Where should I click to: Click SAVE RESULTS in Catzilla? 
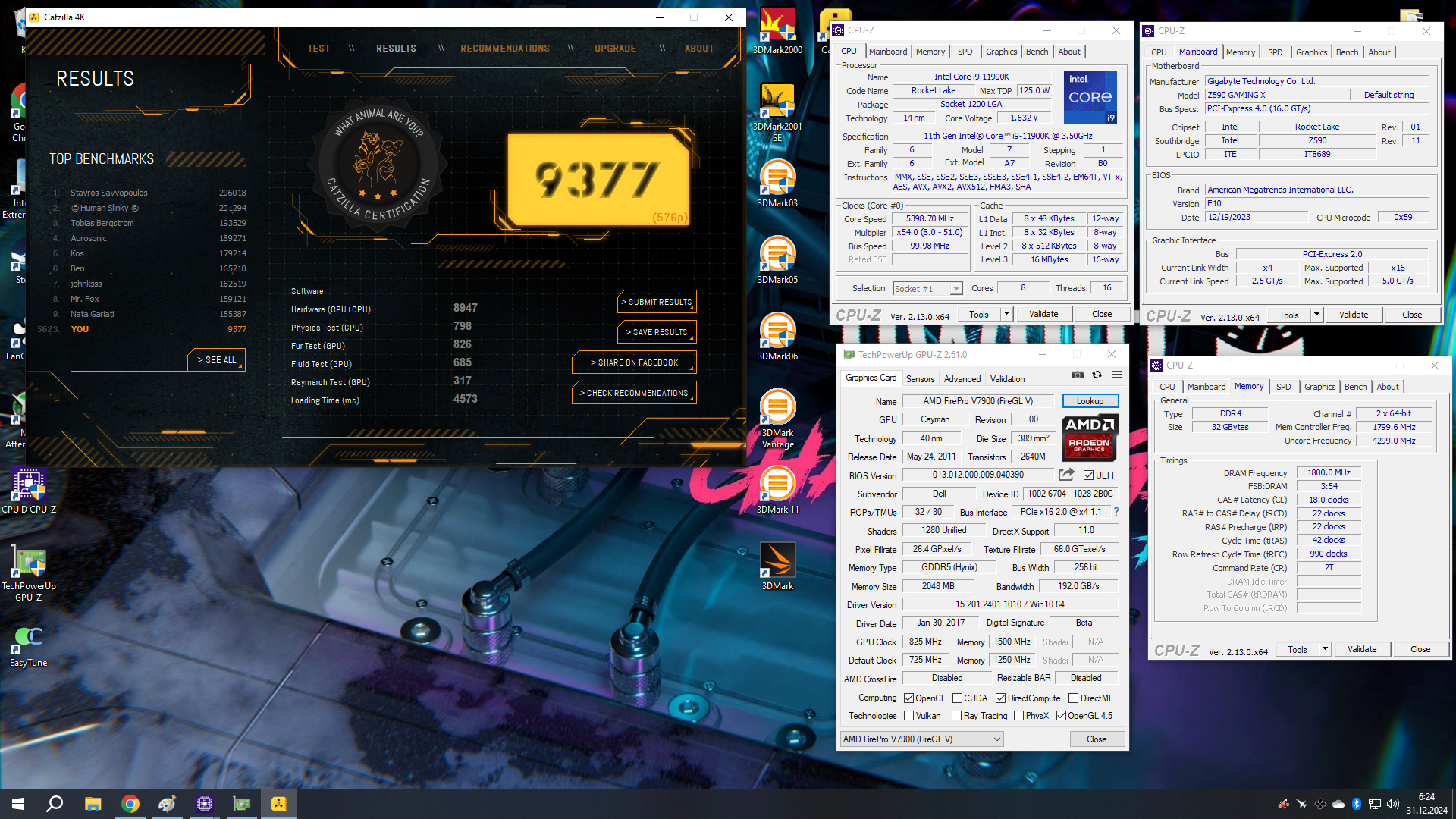657,332
